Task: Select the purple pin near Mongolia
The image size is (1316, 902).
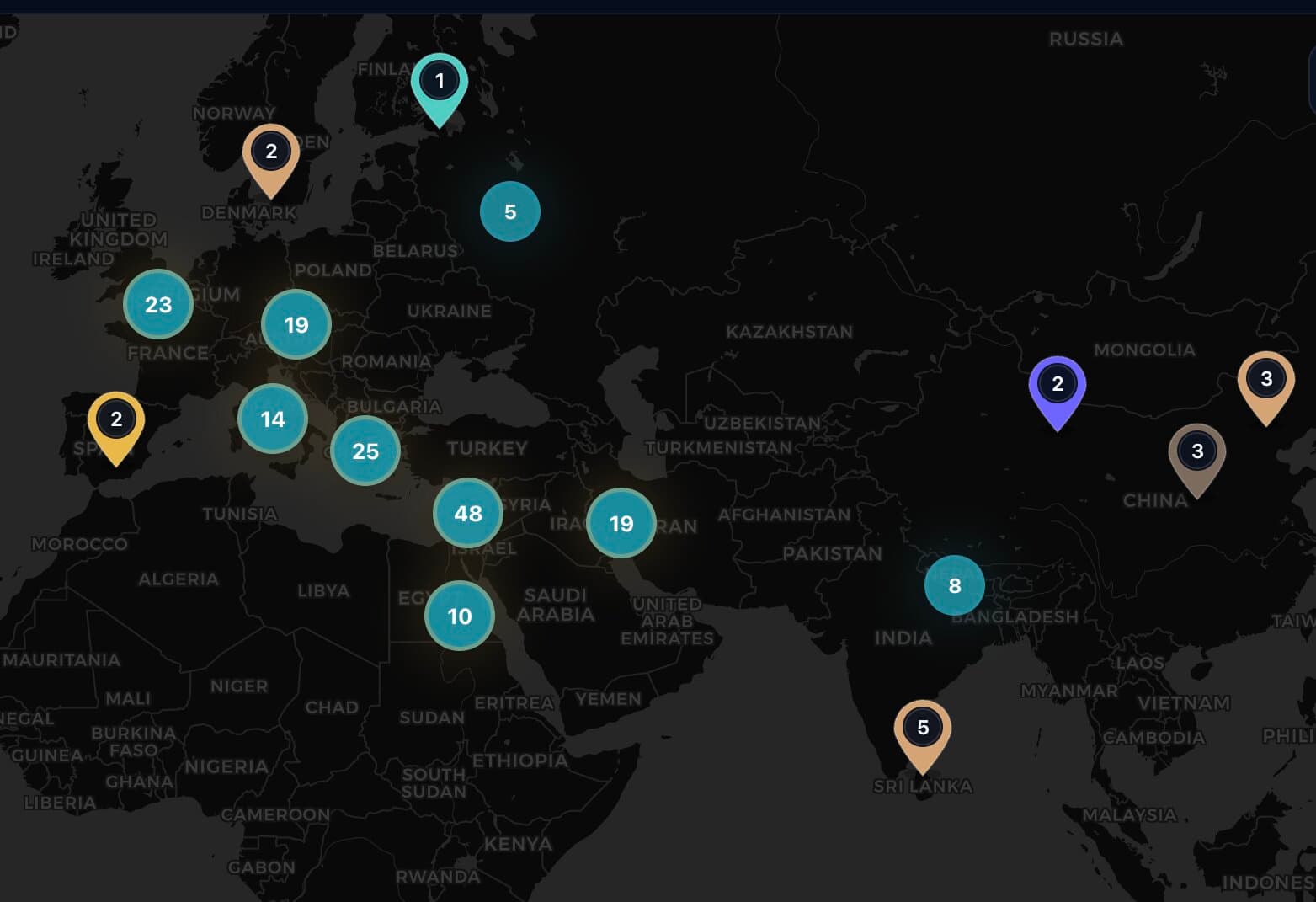Action: click(1057, 384)
